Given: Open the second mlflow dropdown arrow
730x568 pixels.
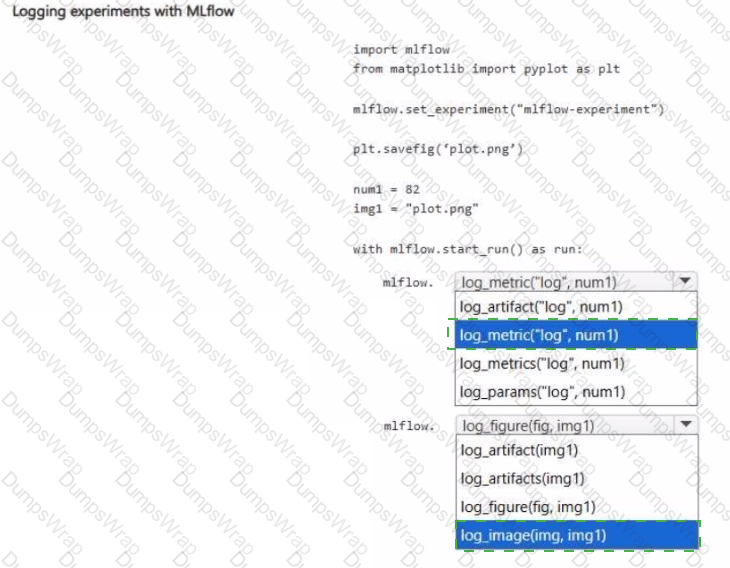Looking at the screenshot, I should (685, 425).
